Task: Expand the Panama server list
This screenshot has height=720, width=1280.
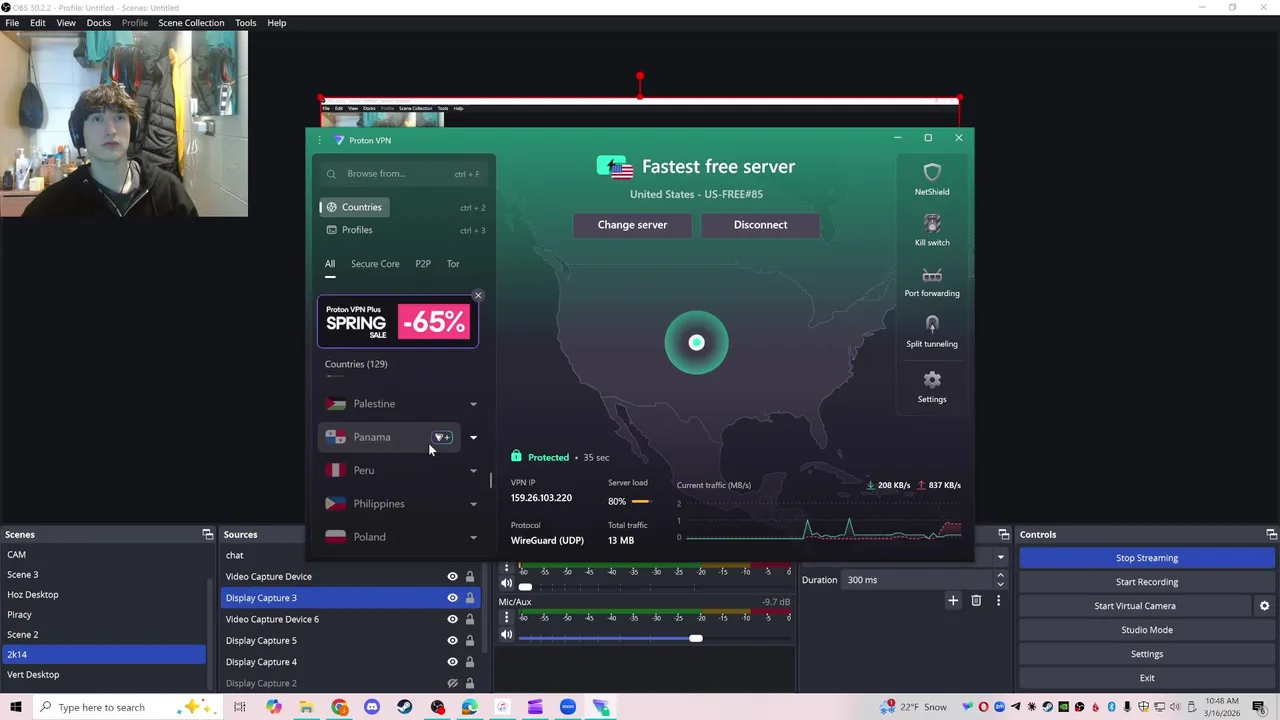Action: pyautogui.click(x=473, y=437)
